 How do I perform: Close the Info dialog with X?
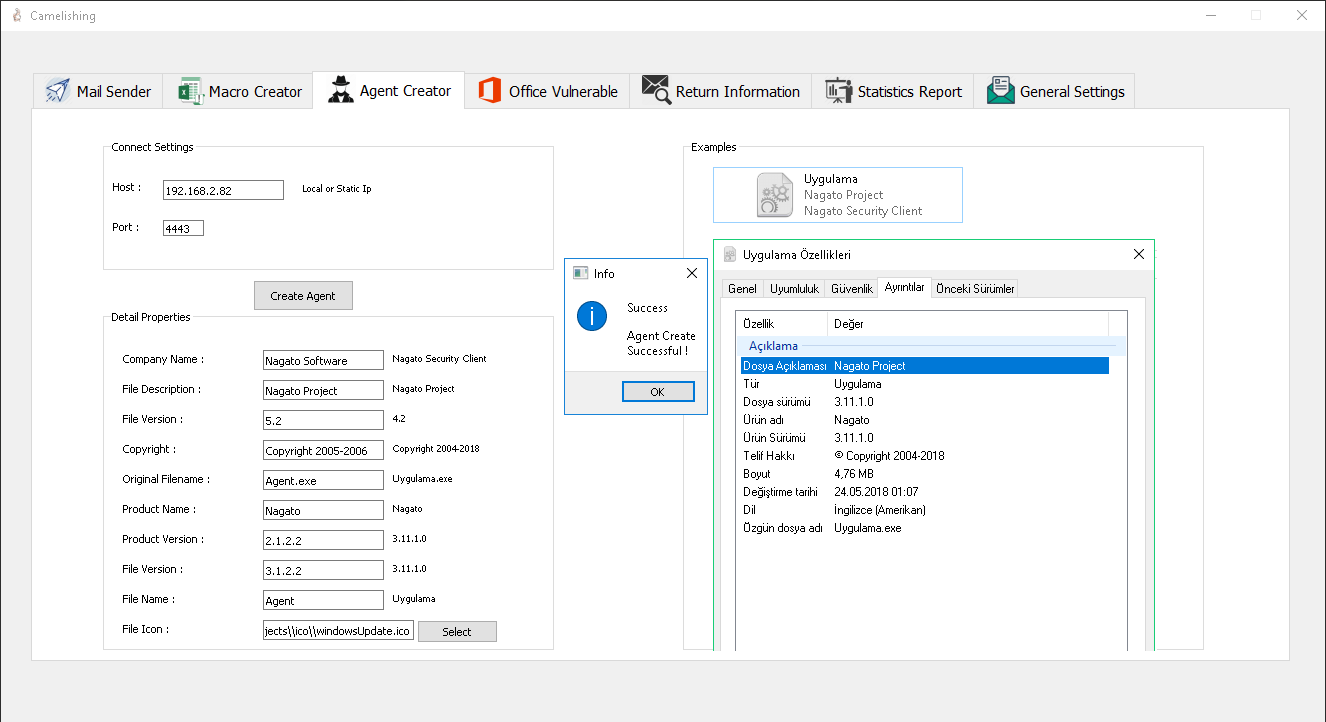(691, 273)
